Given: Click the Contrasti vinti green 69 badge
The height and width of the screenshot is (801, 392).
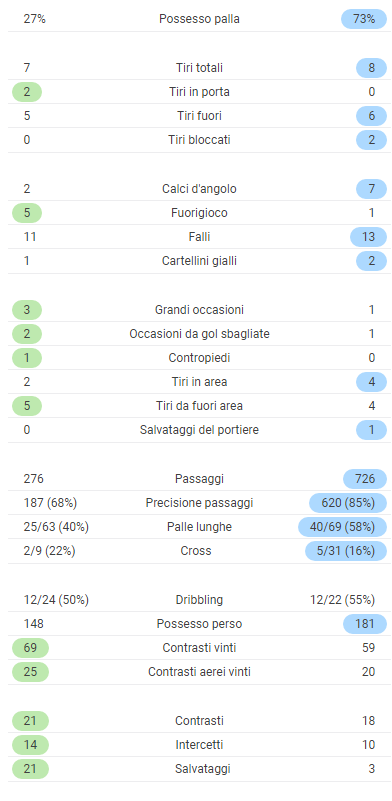Looking at the screenshot, I should [x=30, y=648].
